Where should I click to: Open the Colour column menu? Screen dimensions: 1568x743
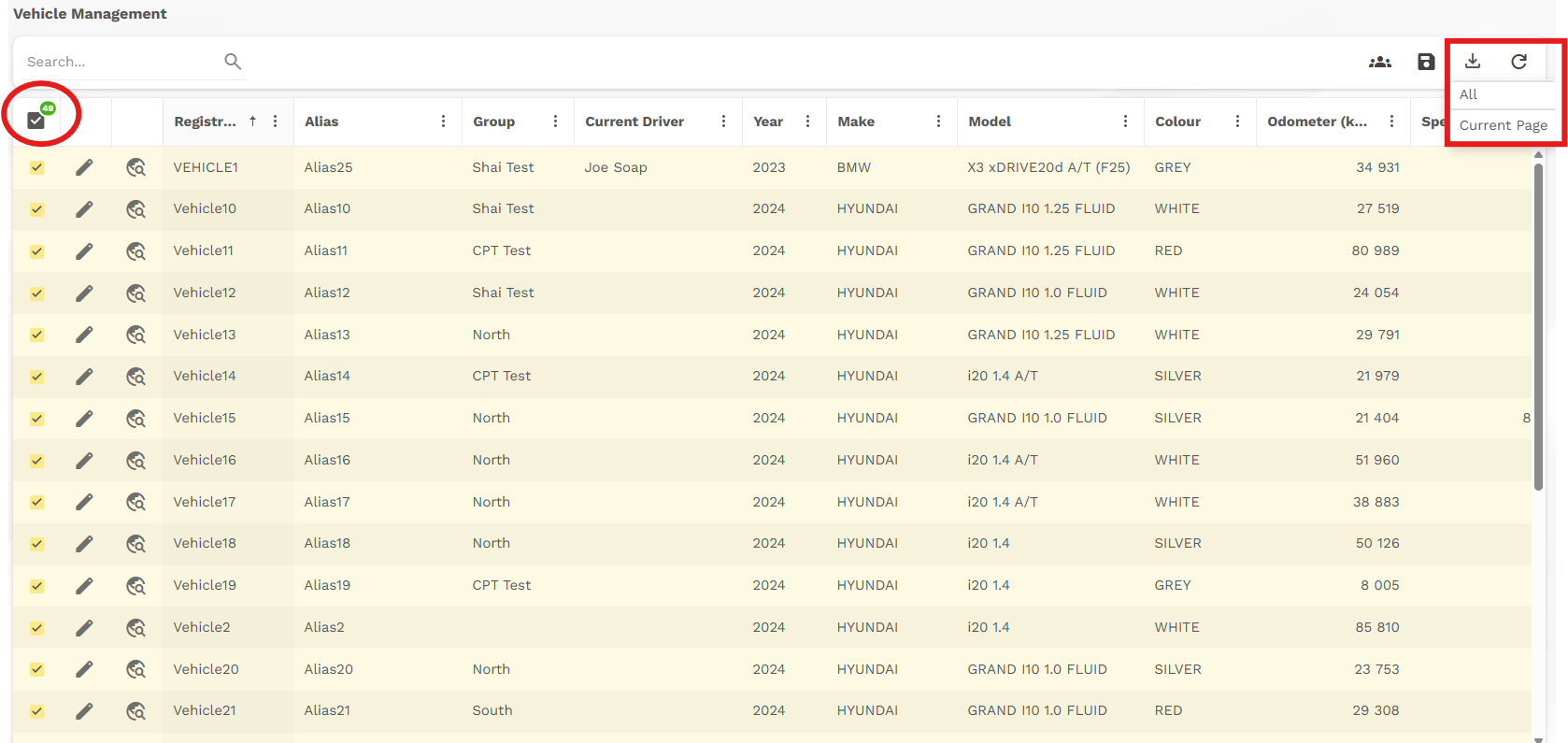[1237, 121]
